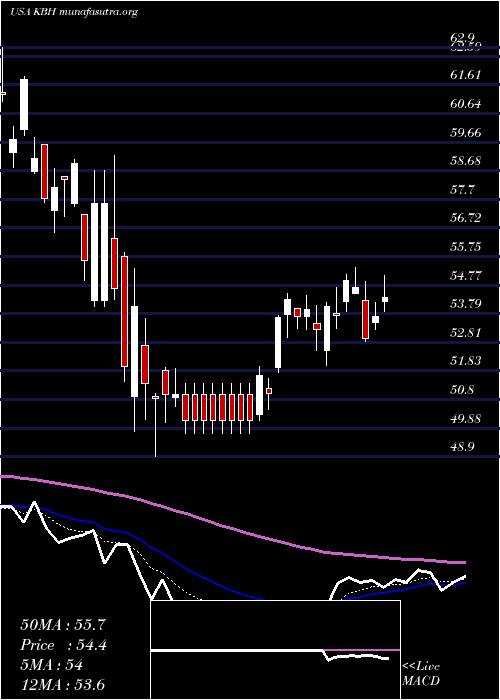Select the 52.81 price axis label

466,333
